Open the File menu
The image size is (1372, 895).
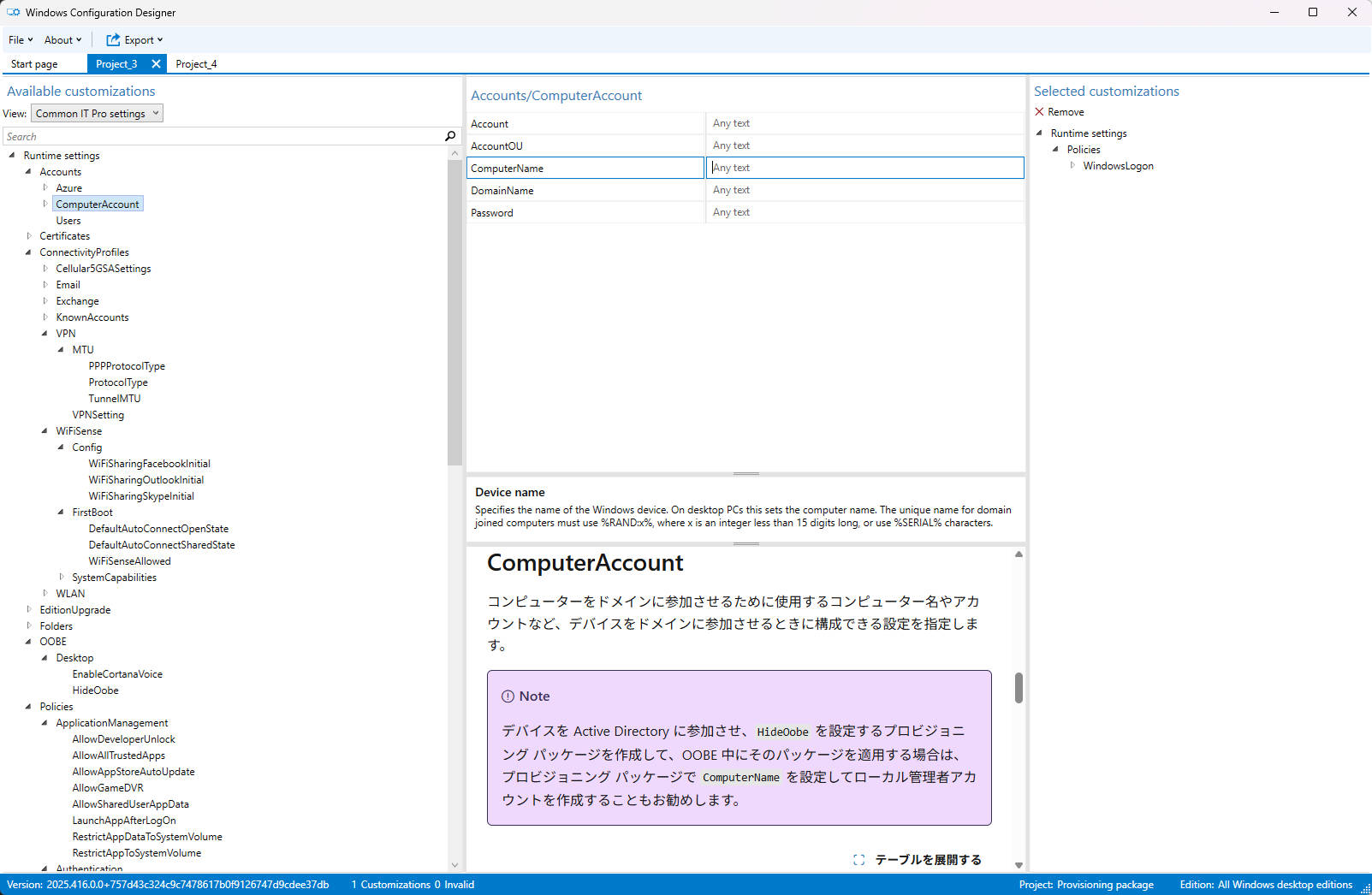19,39
